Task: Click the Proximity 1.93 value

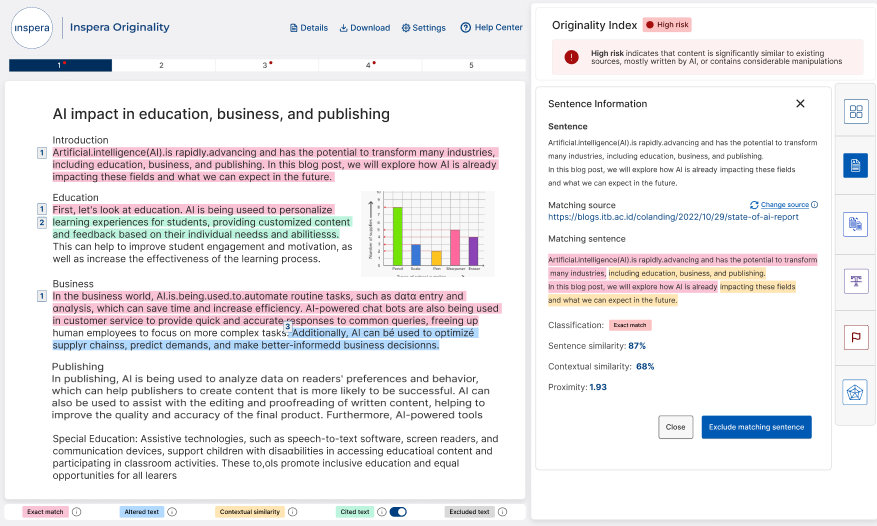Action: point(598,387)
